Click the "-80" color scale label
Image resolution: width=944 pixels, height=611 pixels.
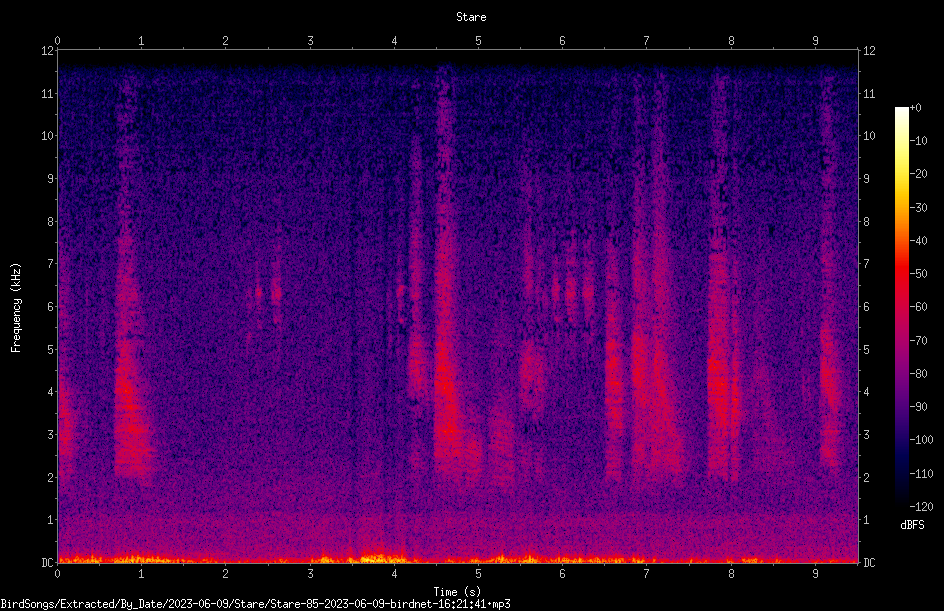[x=918, y=374]
